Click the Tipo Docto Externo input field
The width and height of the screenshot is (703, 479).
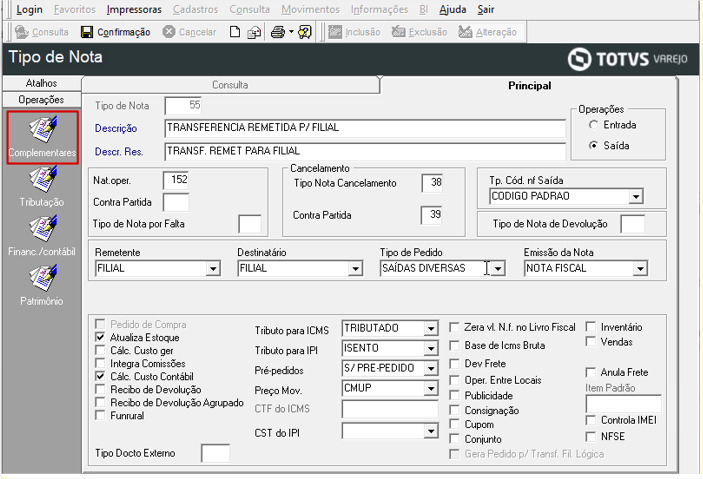pyautogui.click(x=215, y=453)
